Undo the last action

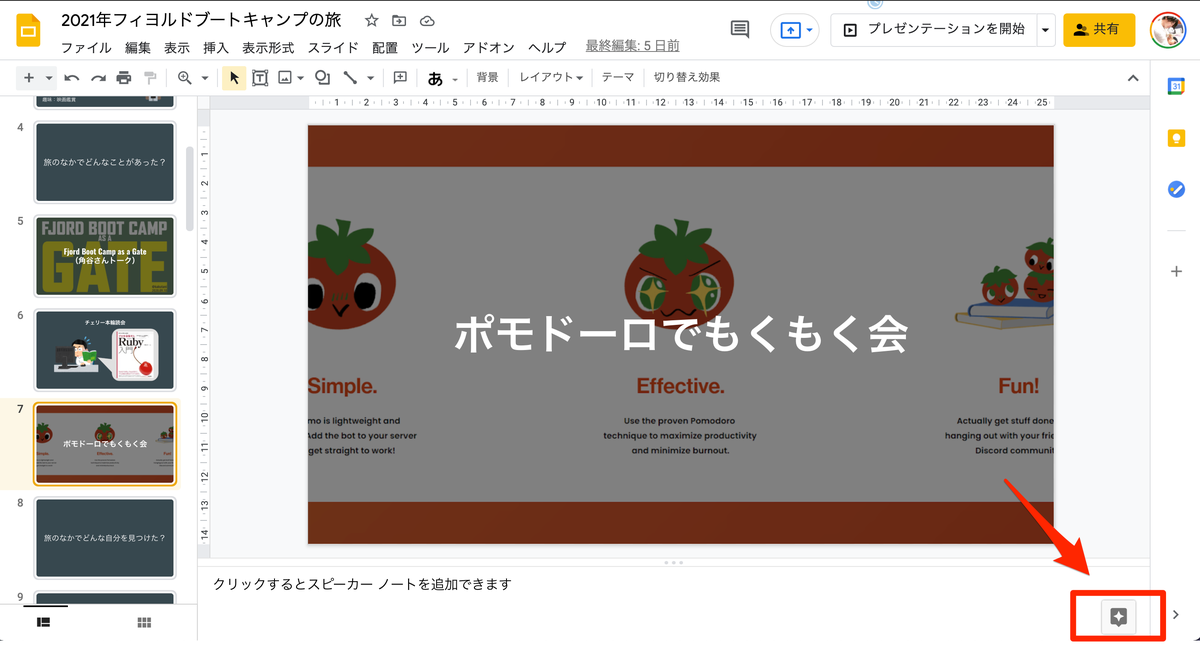pos(71,78)
